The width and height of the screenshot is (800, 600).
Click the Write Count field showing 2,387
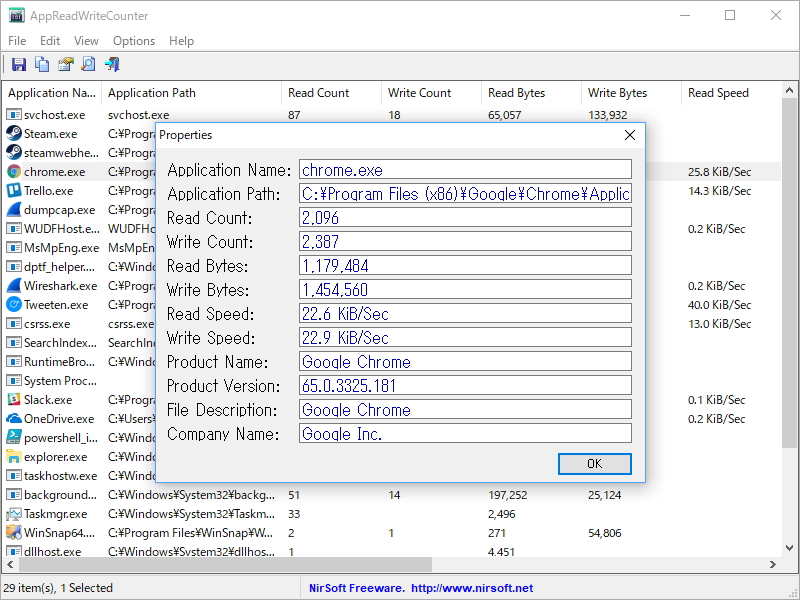click(465, 241)
